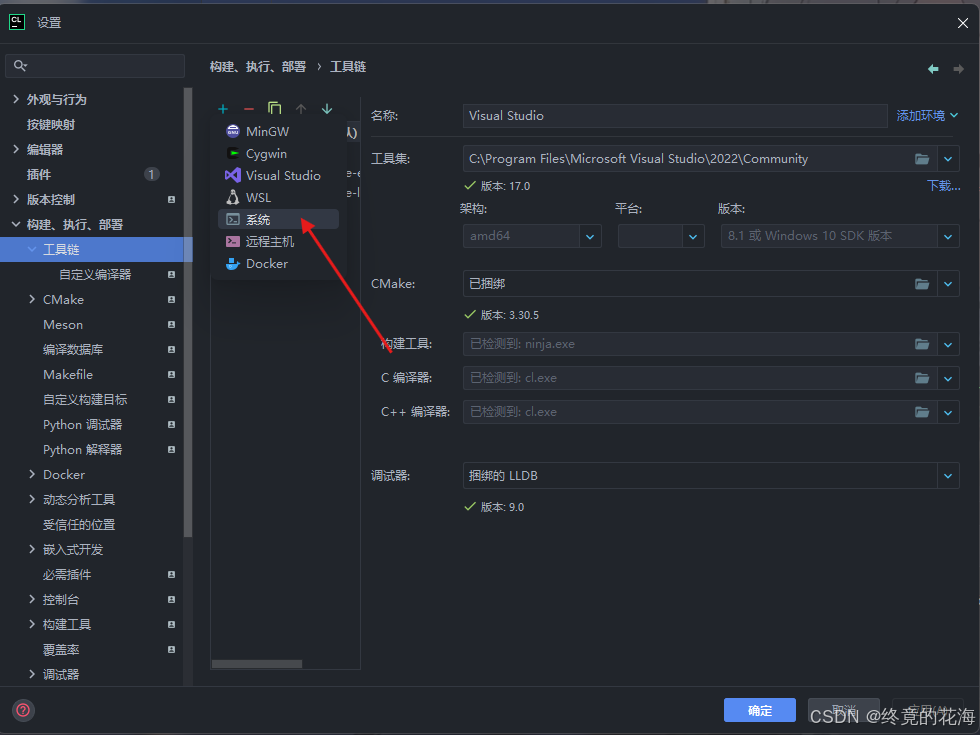Viewport: 980px width, 735px height.
Task: Open the C++ 编译器 dropdown arrow
Action: [x=948, y=412]
